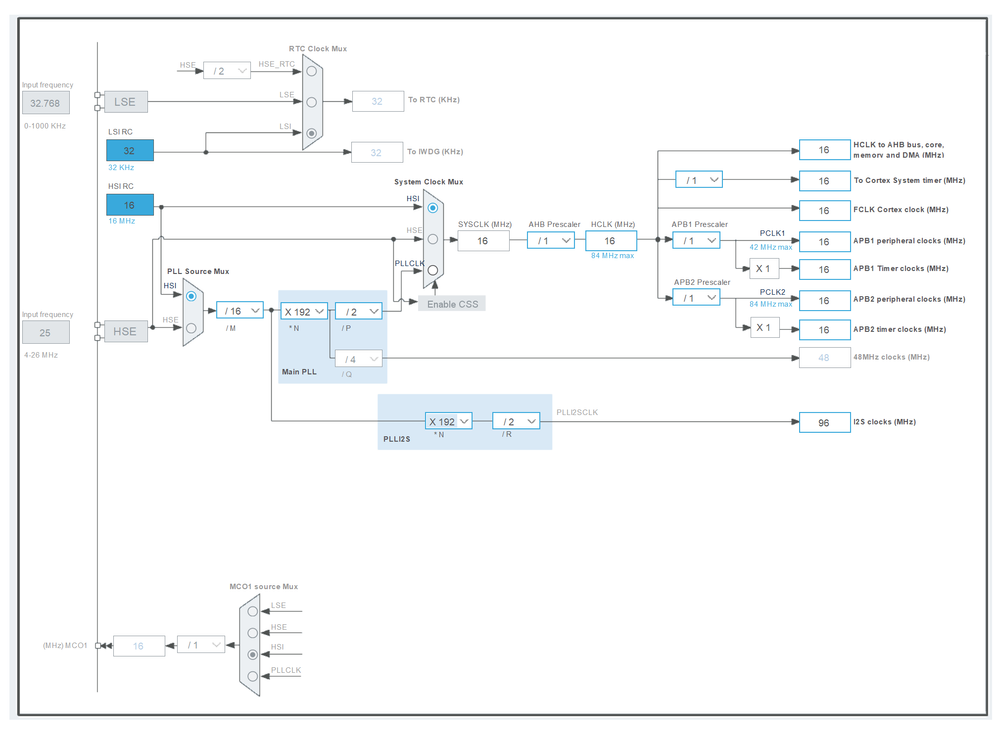Image resolution: width=999 pixels, height=732 pixels.
Task: Open the APB1 Prescaler dropdown
Action: (x=696, y=240)
